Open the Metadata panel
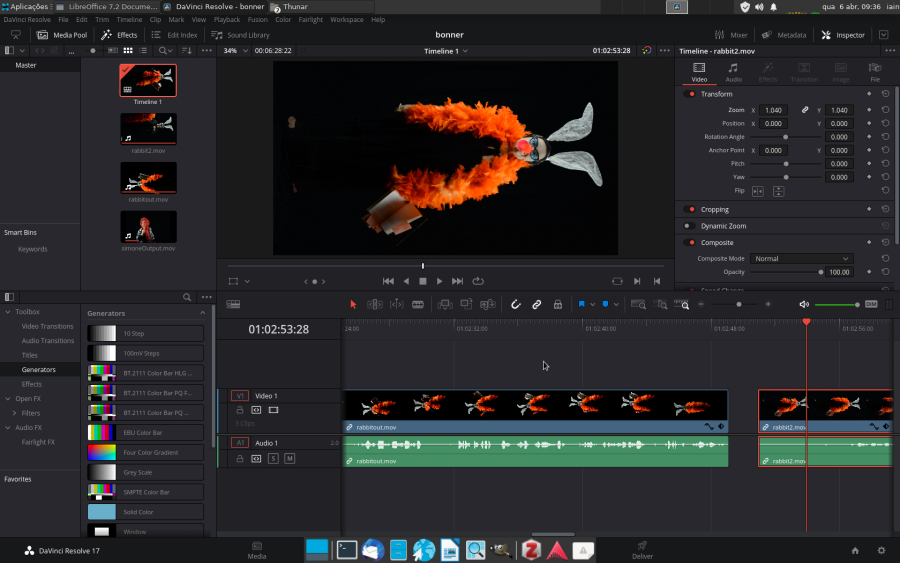The height and width of the screenshot is (563, 900). pos(783,35)
